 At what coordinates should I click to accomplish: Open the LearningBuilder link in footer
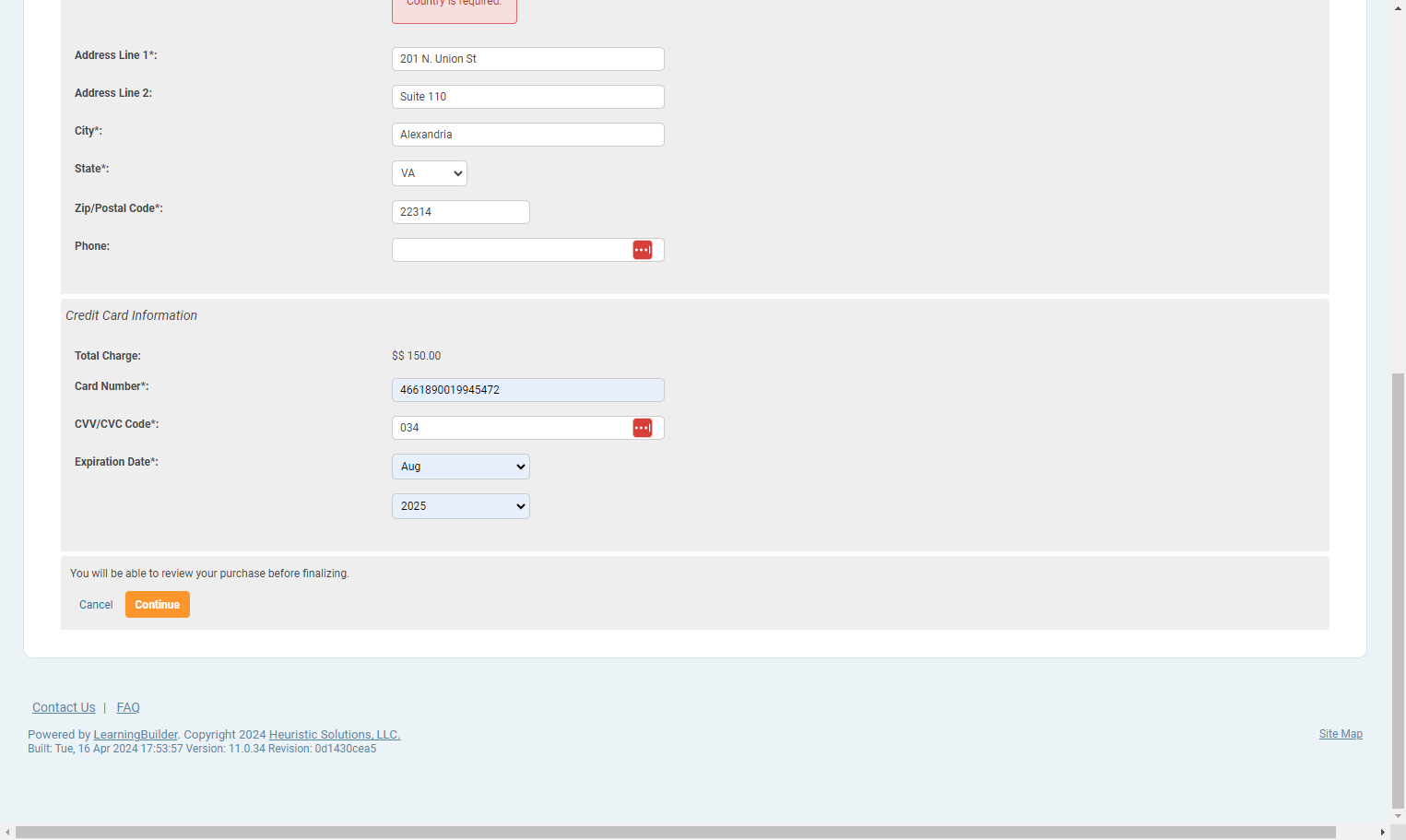pyautogui.click(x=136, y=735)
